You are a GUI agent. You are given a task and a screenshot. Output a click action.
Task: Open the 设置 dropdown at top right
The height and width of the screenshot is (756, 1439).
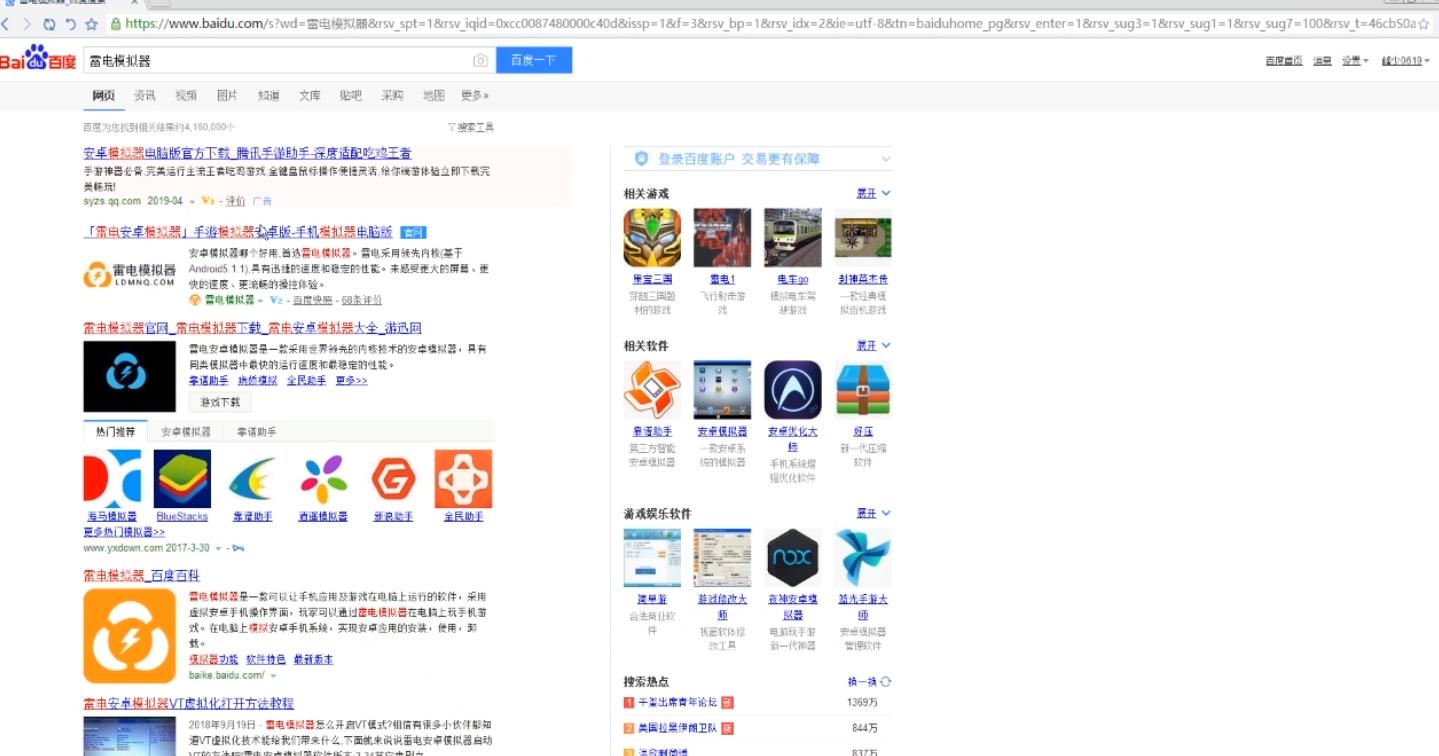(x=1355, y=61)
